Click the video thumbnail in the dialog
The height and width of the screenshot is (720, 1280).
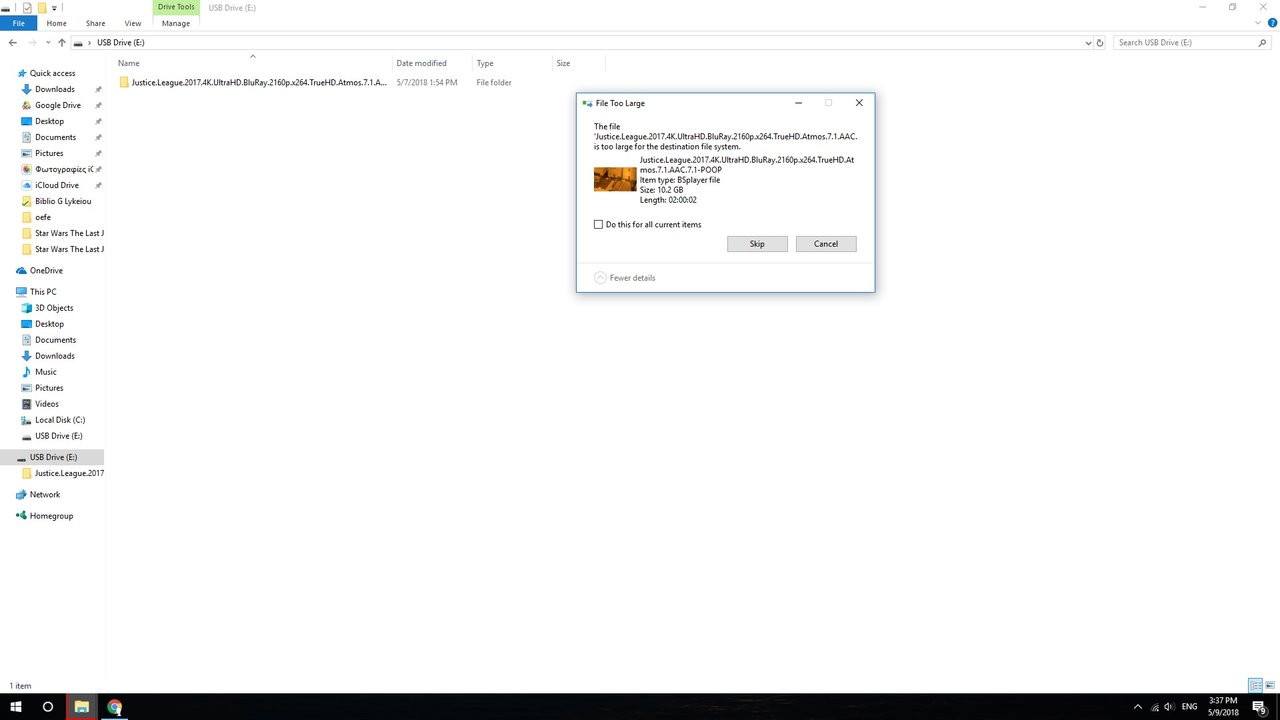point(615,179)
